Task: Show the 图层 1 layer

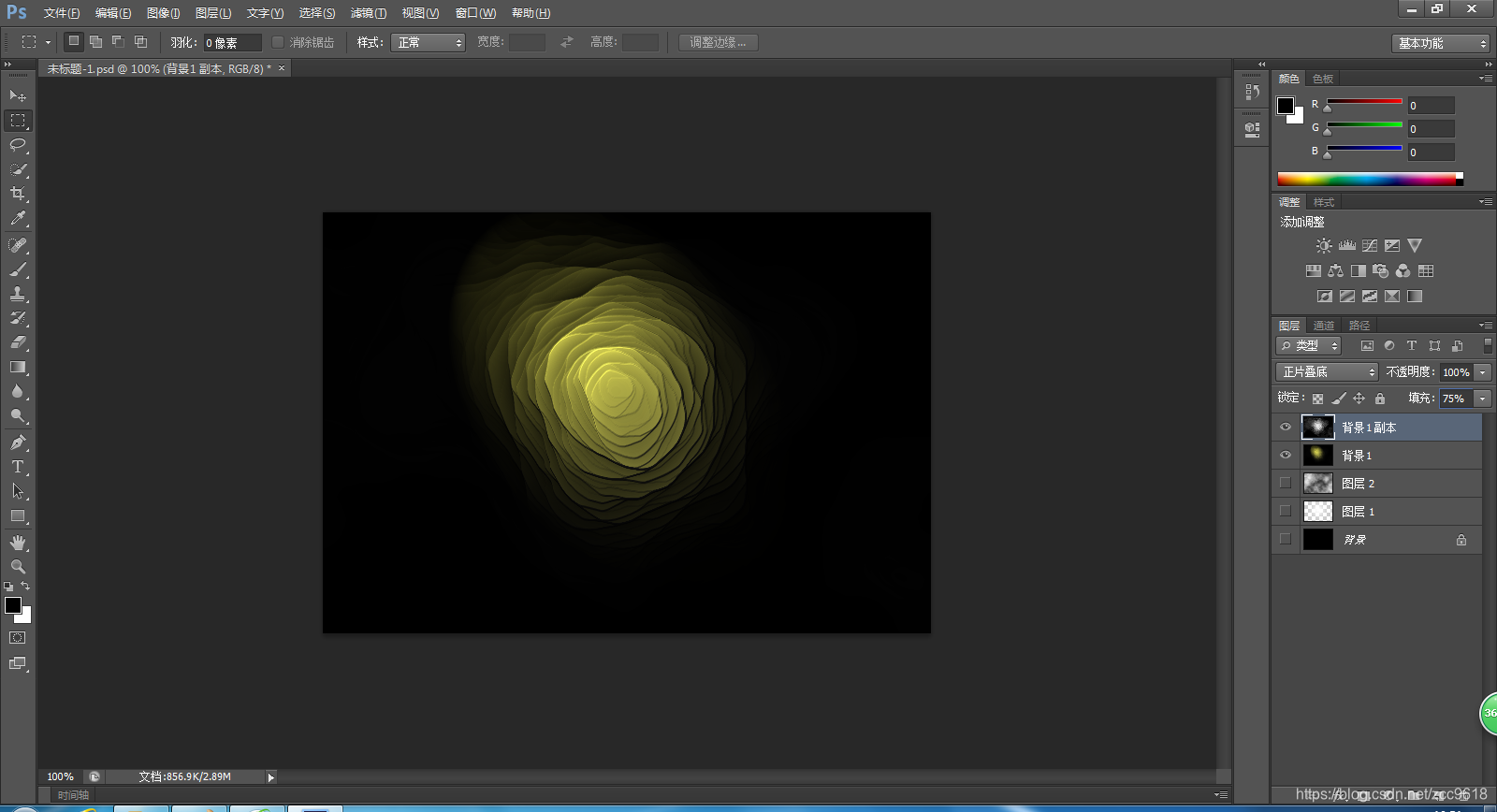Action: coord(1286,512)
